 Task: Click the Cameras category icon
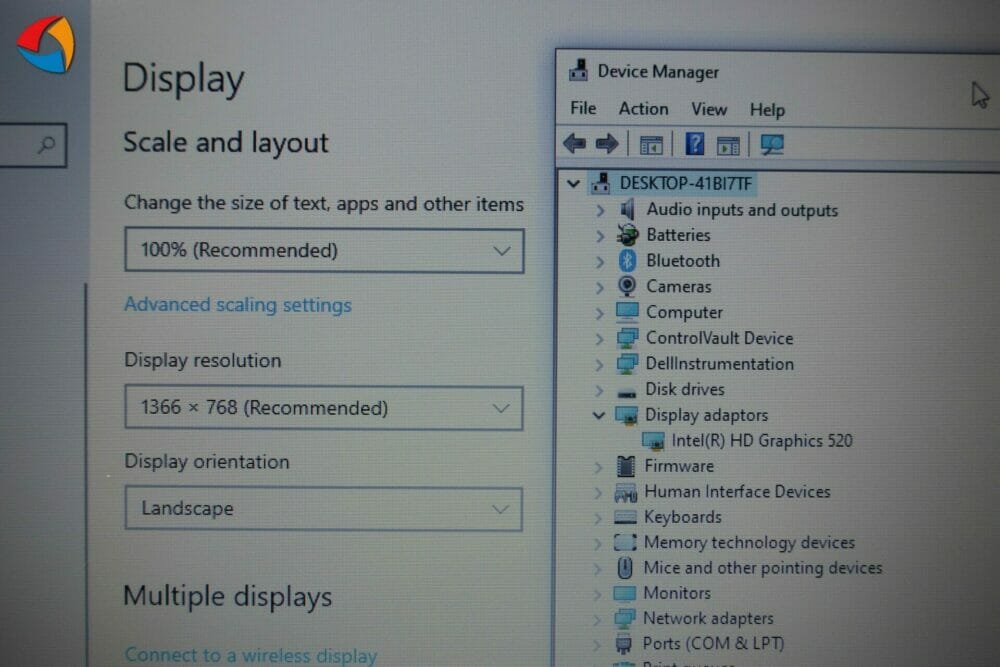[x=628, y=286]
